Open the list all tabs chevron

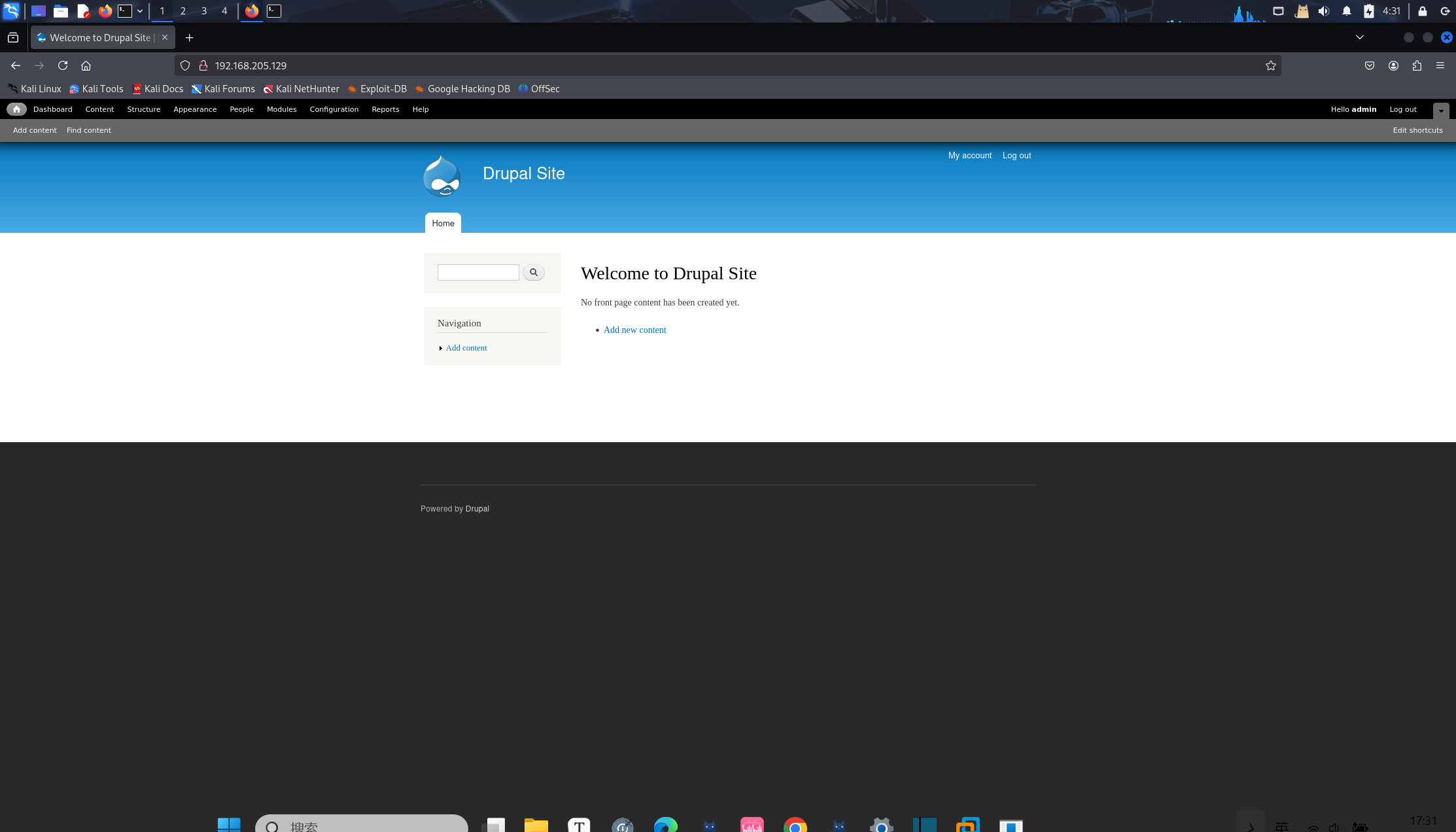1360,37
